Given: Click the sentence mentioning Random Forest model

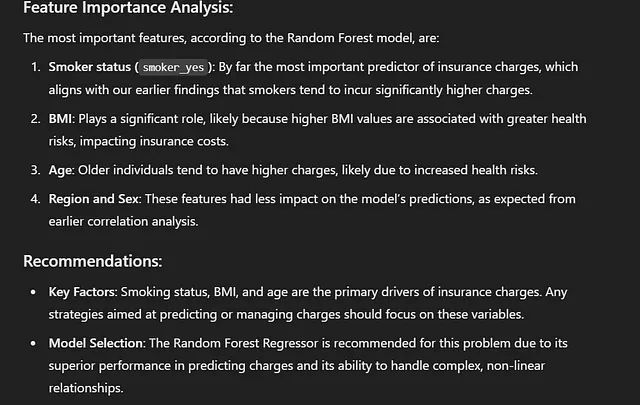Looking at the screenshot, I should (x=231, y=38).
